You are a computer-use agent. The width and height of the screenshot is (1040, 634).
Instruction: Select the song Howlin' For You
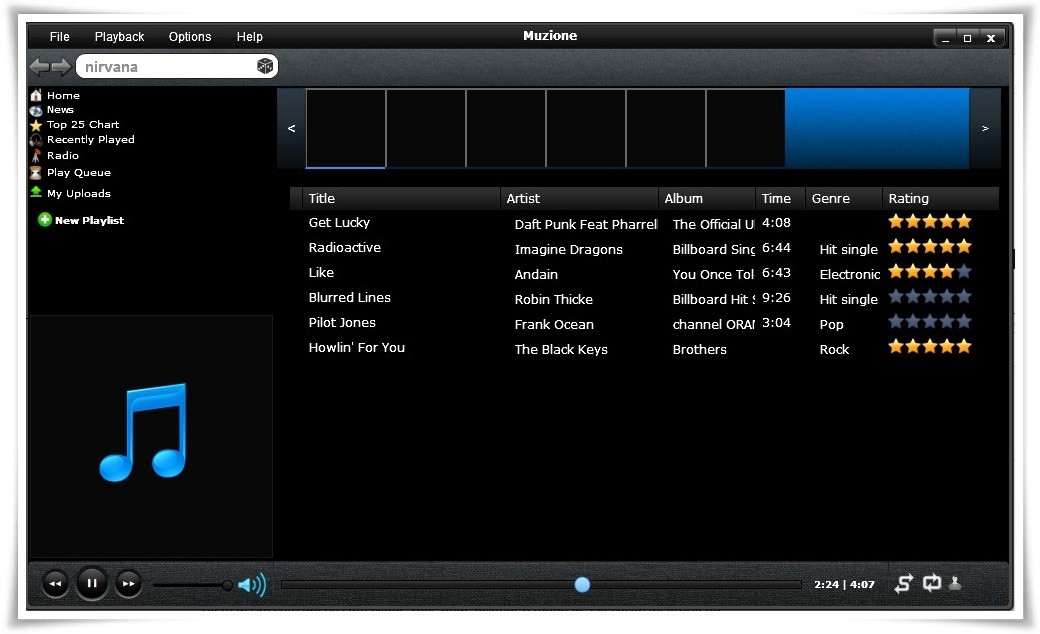356,348
